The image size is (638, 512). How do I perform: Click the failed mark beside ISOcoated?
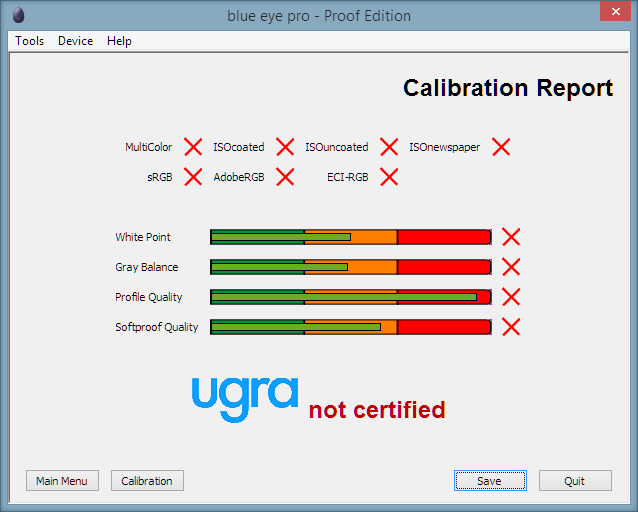[285, 147]
